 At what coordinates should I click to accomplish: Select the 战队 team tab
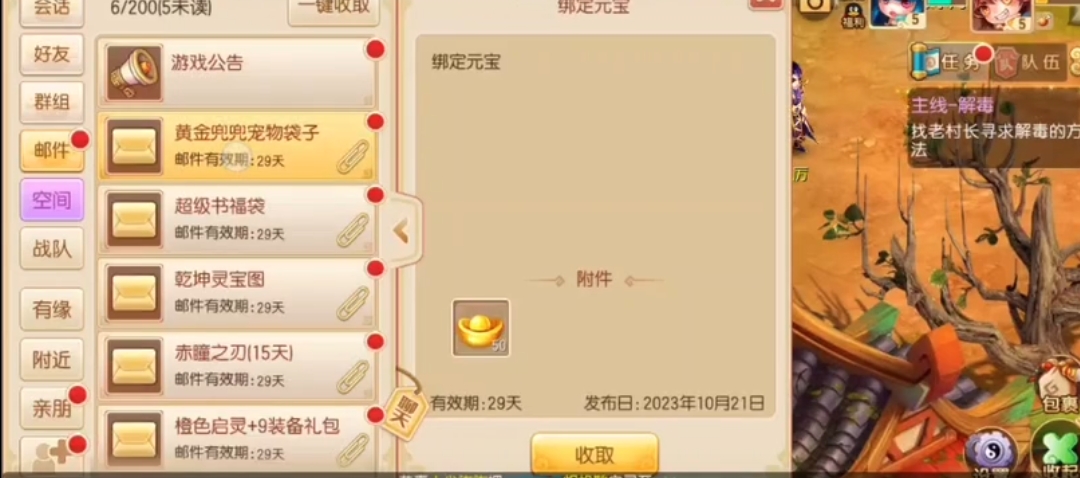tap(52, 248)
